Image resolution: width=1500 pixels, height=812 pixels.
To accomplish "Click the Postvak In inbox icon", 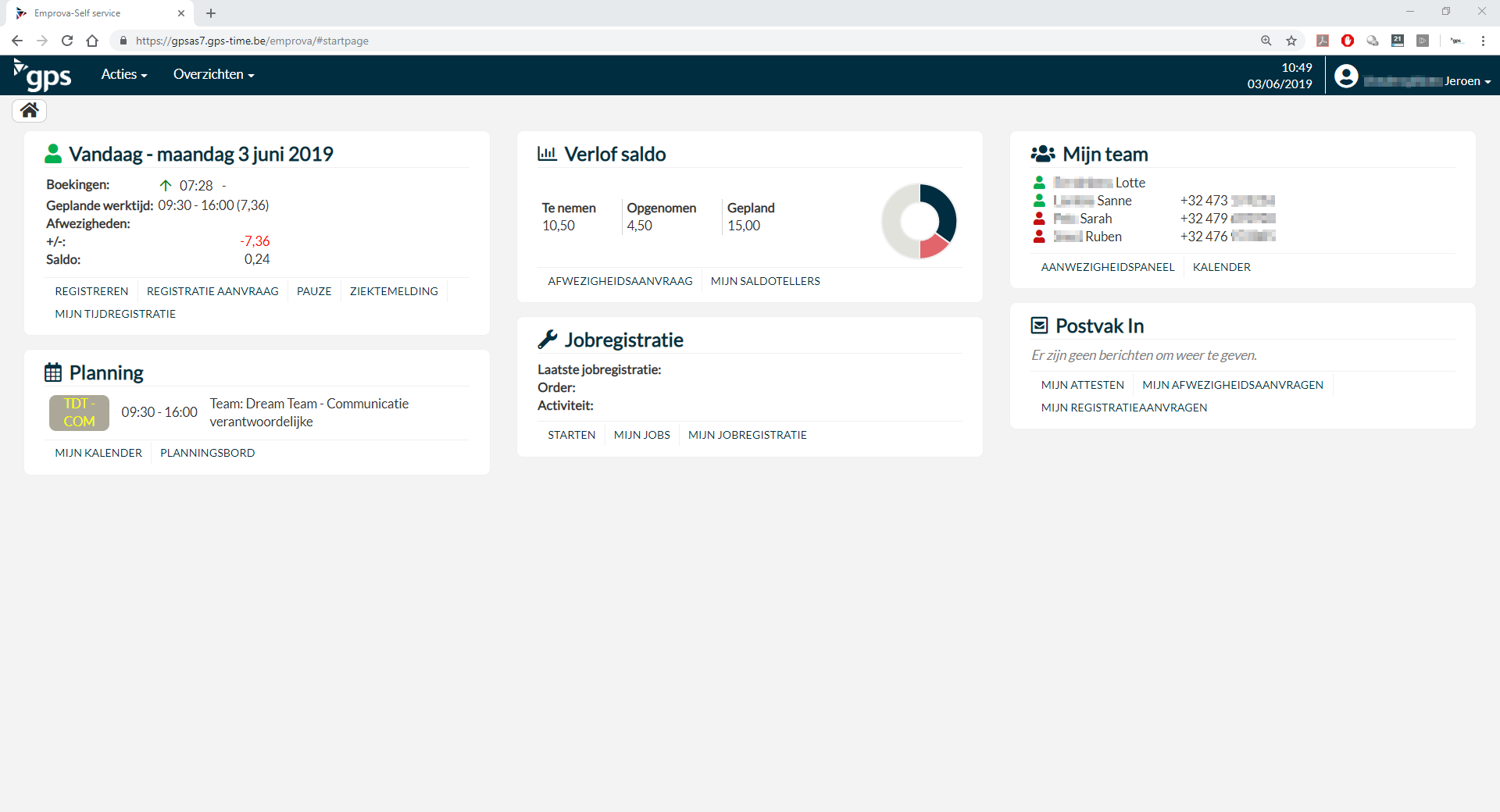I will click(x=1039, y=326).
